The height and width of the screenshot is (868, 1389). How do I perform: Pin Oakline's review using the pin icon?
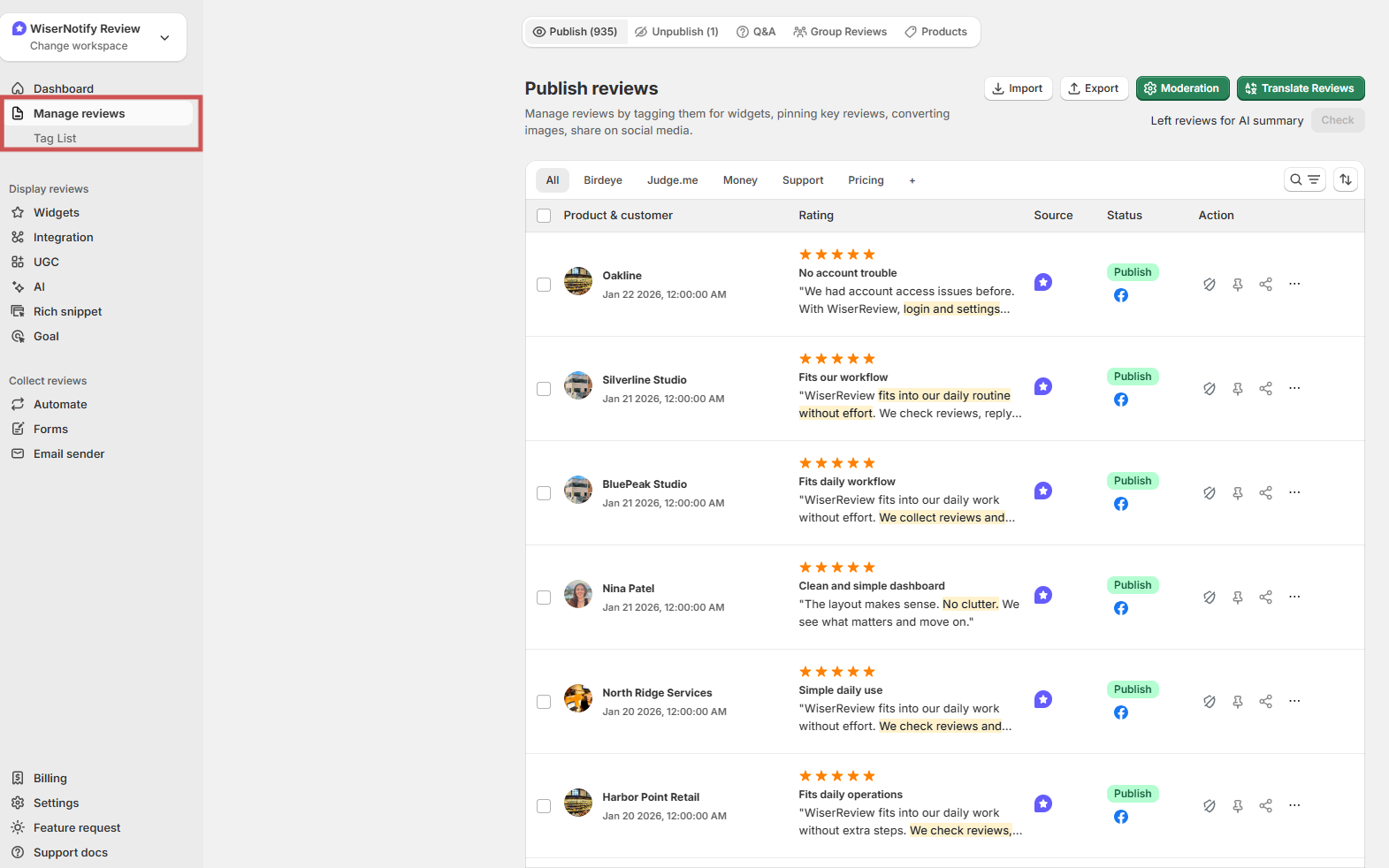[x=1237, y=284]
